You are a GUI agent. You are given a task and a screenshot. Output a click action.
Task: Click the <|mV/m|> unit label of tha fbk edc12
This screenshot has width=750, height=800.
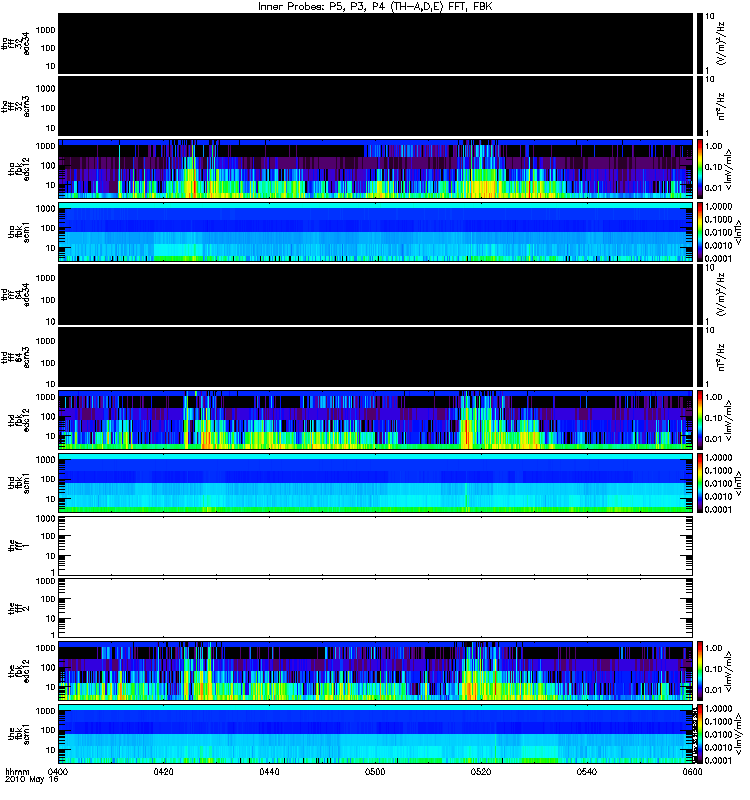point(729,169)
